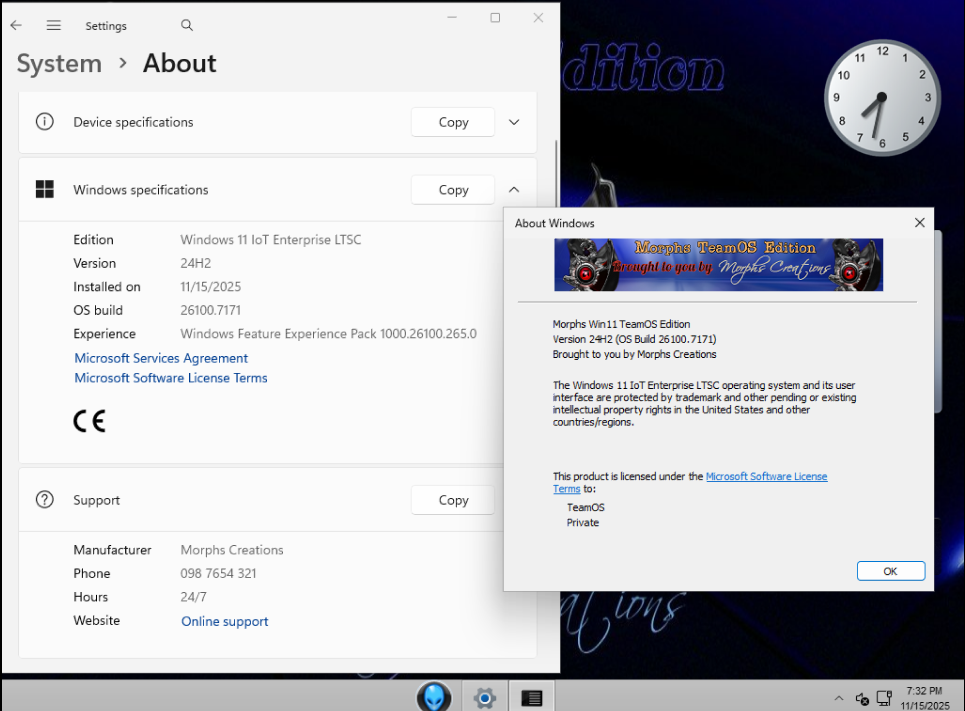Click the network icon in system tray
The image size is (965, 711).
point(884,698)
